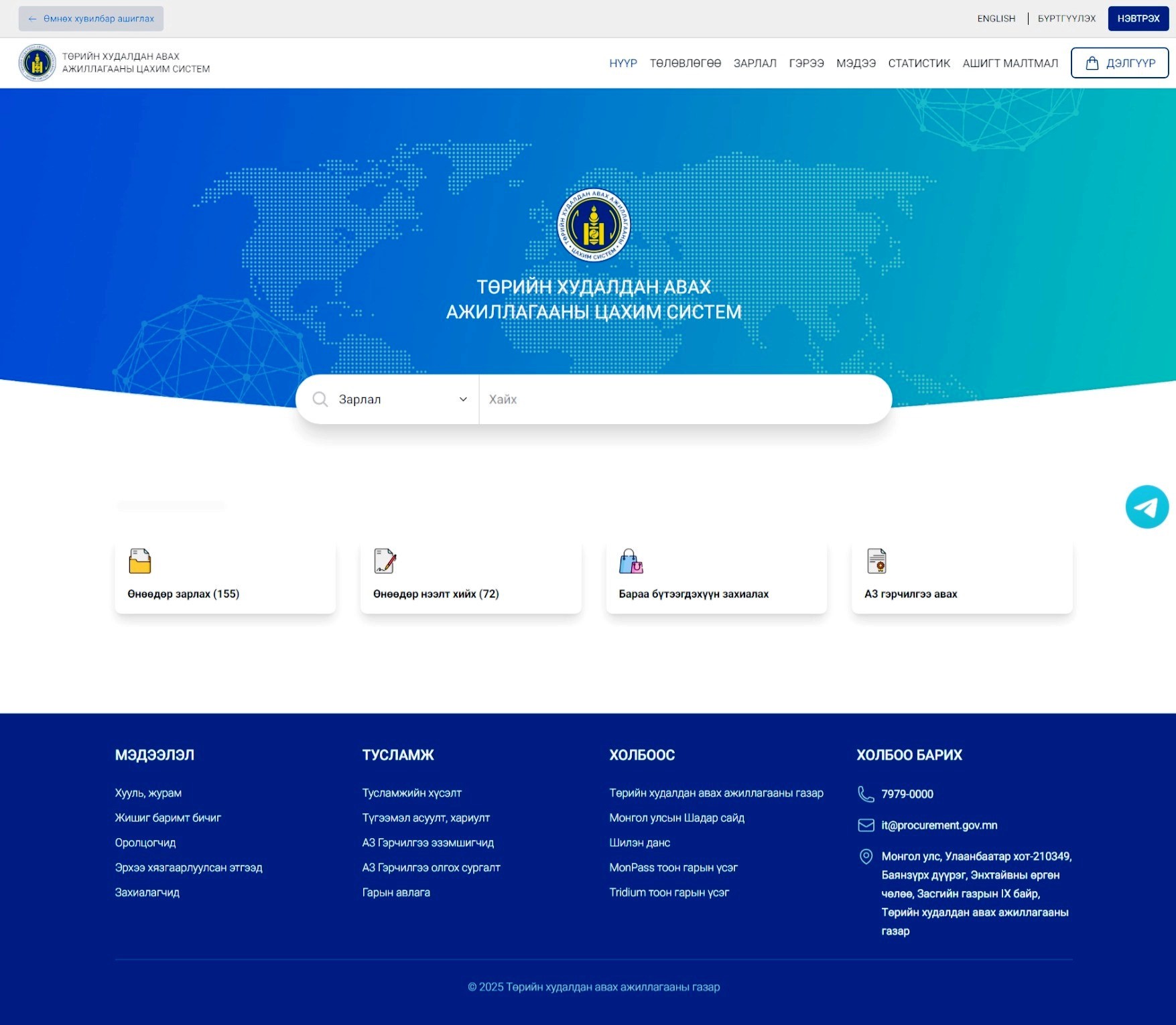1176x1025 pixels.
Task: Open the А3 гэрчилгээ авах card
Action: pyautogui.click(x=962, y=577)
